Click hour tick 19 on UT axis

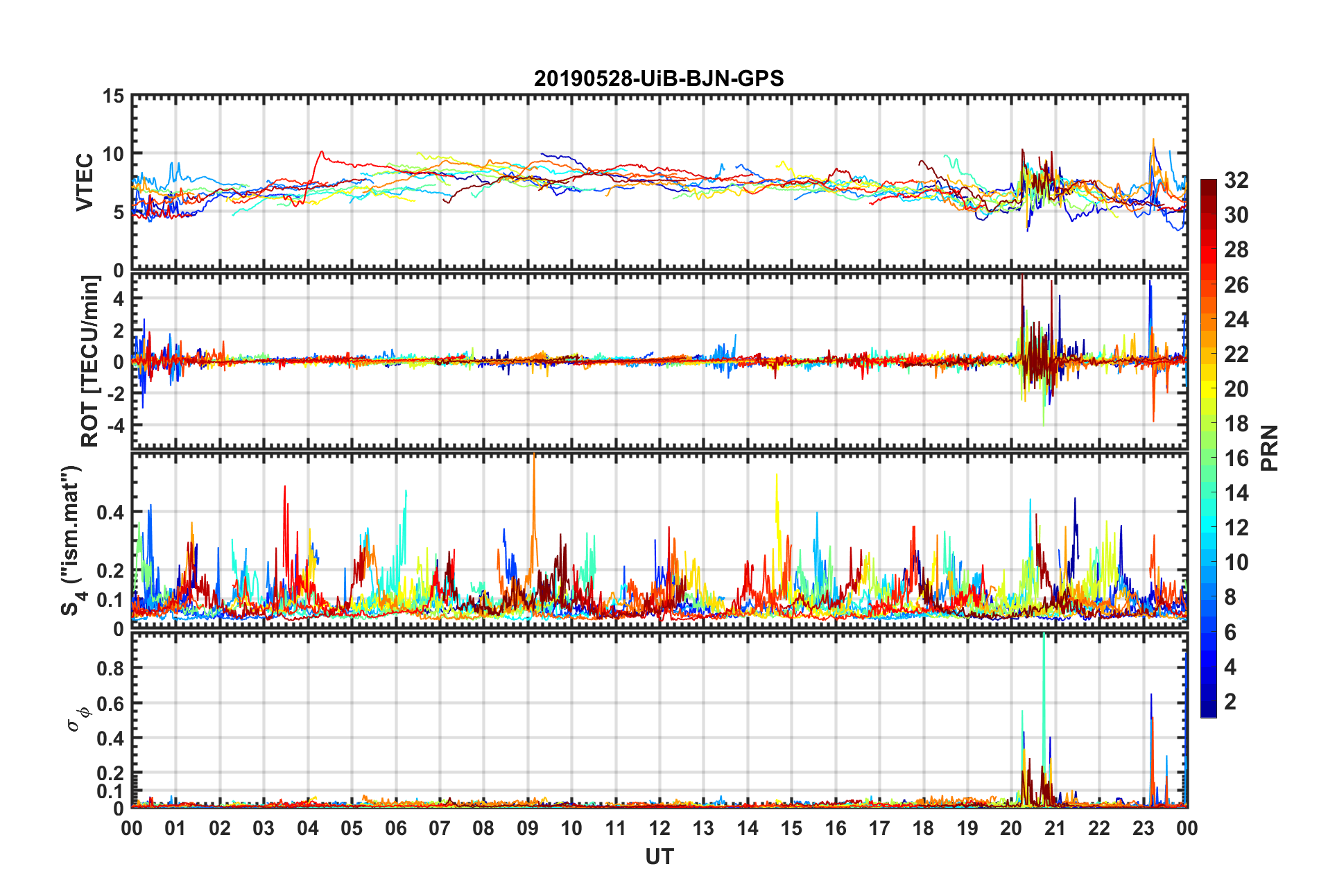click(x=967, y=828)
